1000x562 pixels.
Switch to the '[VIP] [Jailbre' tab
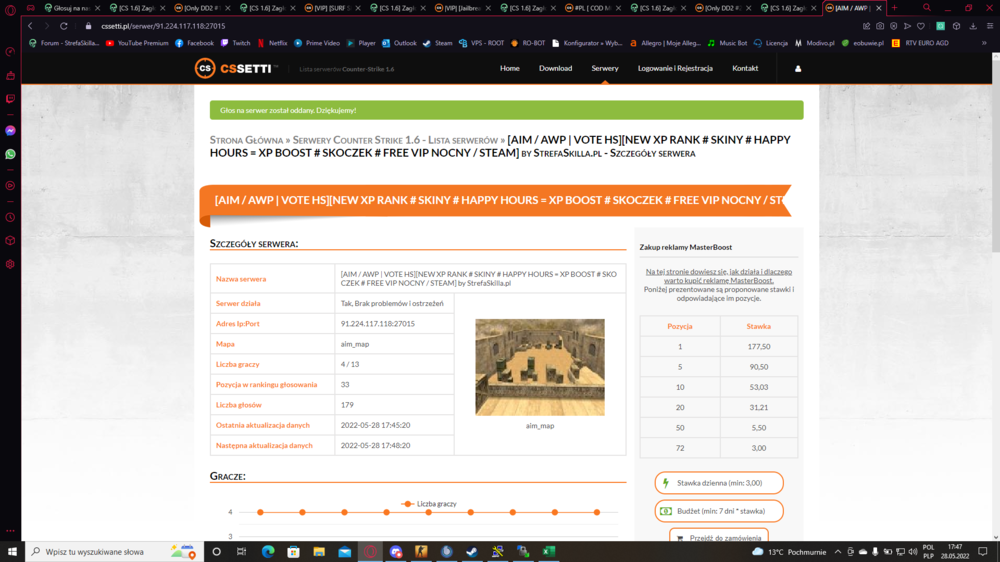462,8
